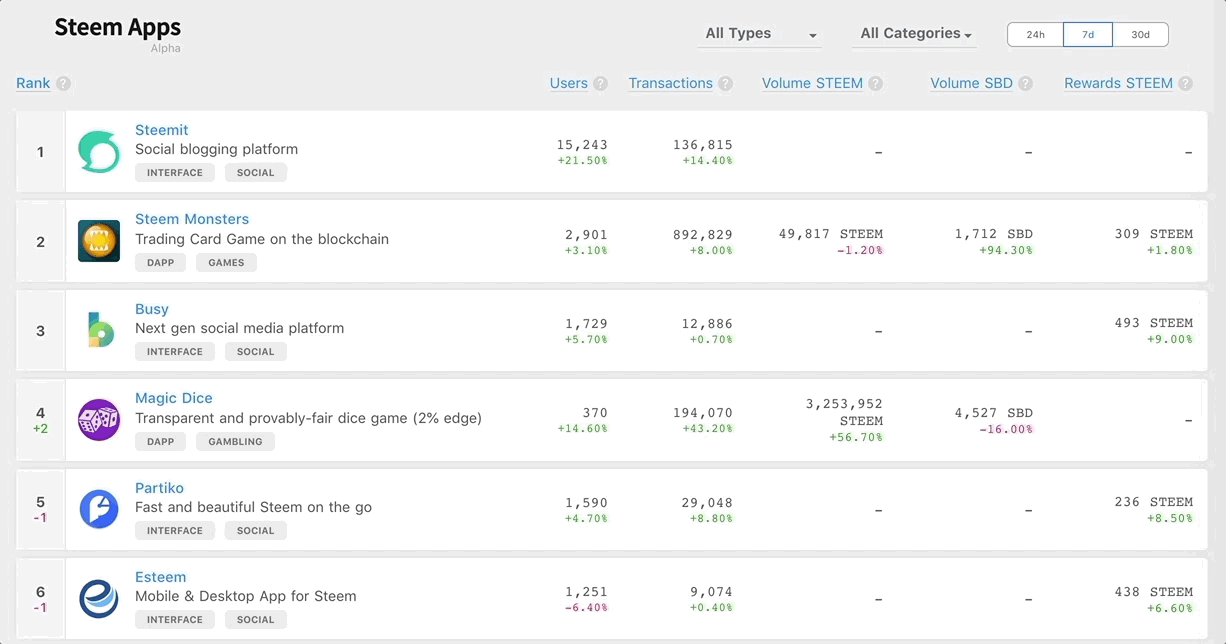Viewport: 1226px width, 644px height.
Task: Click the GAMBLING tag
Action: pyautogui.click(x=235, y=442)
